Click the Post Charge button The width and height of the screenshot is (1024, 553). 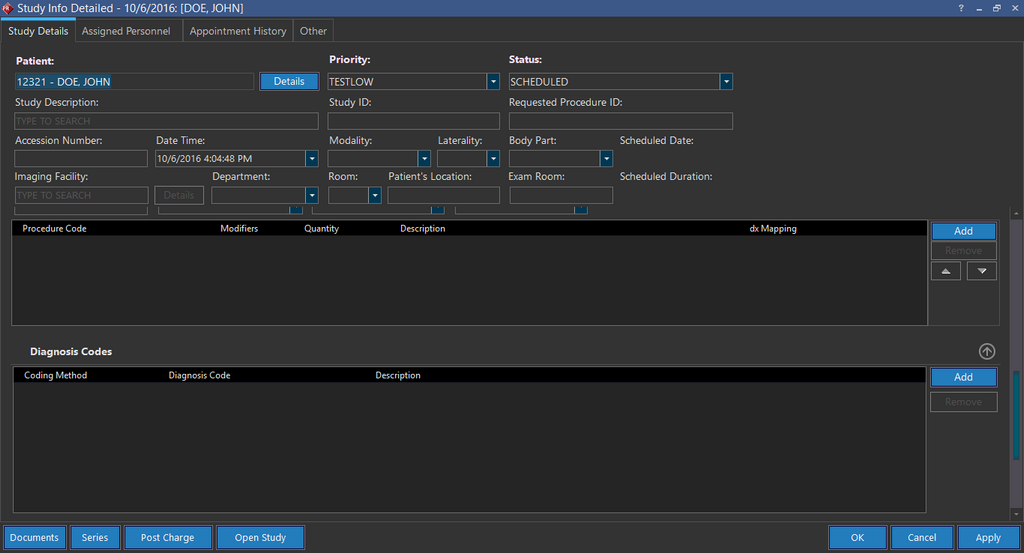click(x=167, y=538)
